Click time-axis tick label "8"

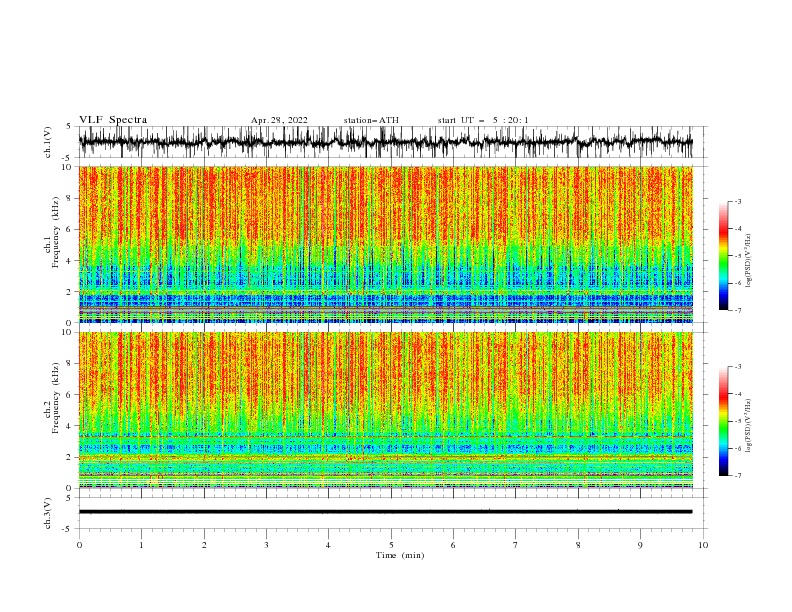click(578, 545)
